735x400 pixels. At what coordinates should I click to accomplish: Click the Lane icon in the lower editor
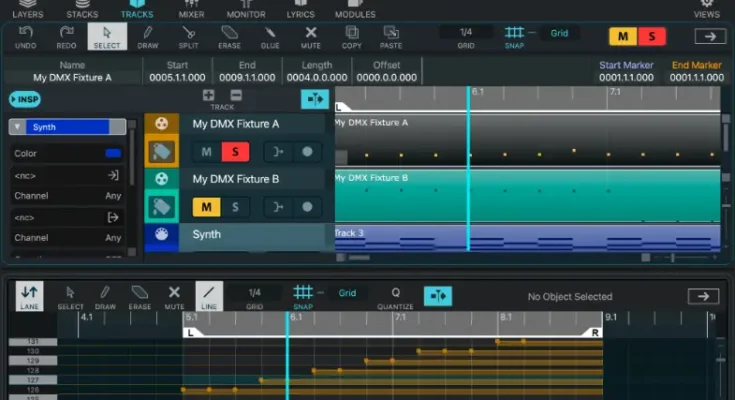coord(30,296)
